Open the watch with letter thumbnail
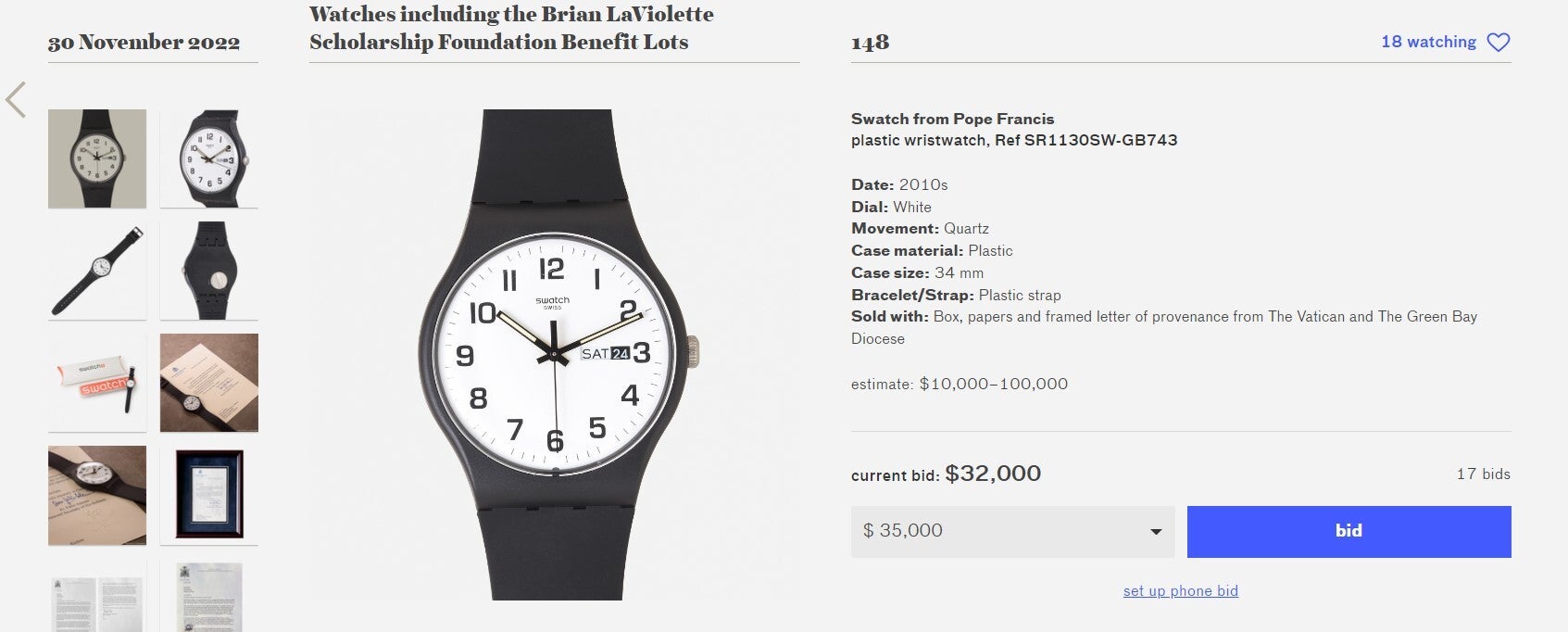1568x632 pixels. click(209, 383)
